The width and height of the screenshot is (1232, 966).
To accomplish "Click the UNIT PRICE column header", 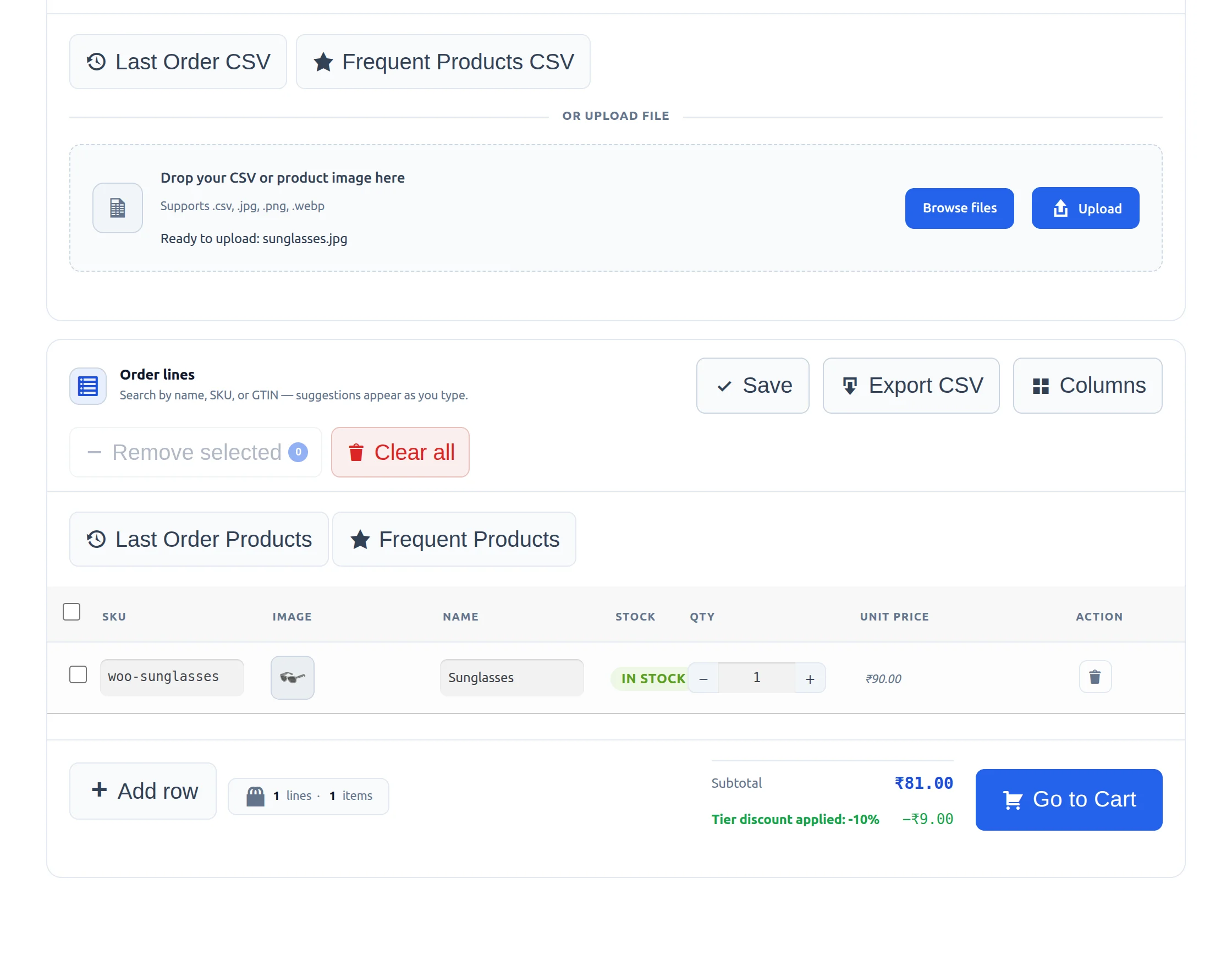I will point(894,617).
